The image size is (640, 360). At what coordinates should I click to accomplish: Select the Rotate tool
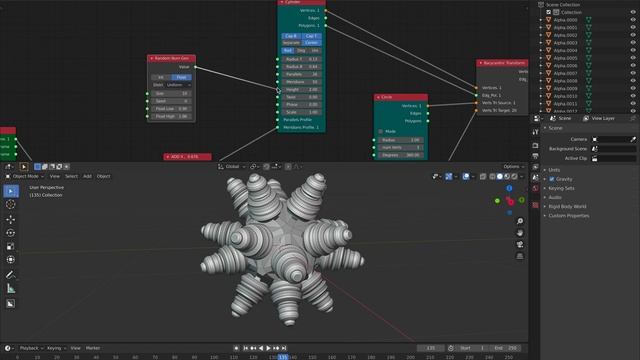(11, 233)
